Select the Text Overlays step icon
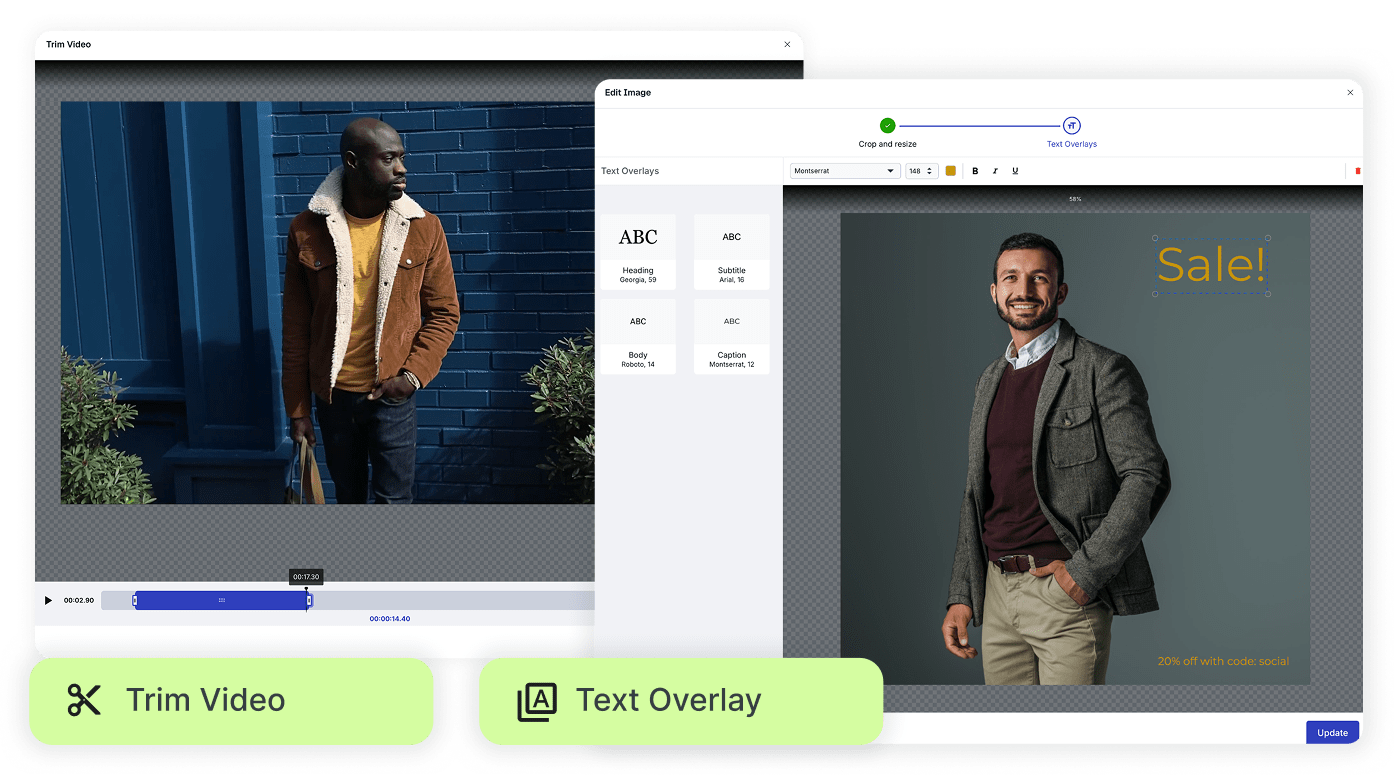The width and height of the screenshot is (1394, 775). click(x=1071, y=126)
